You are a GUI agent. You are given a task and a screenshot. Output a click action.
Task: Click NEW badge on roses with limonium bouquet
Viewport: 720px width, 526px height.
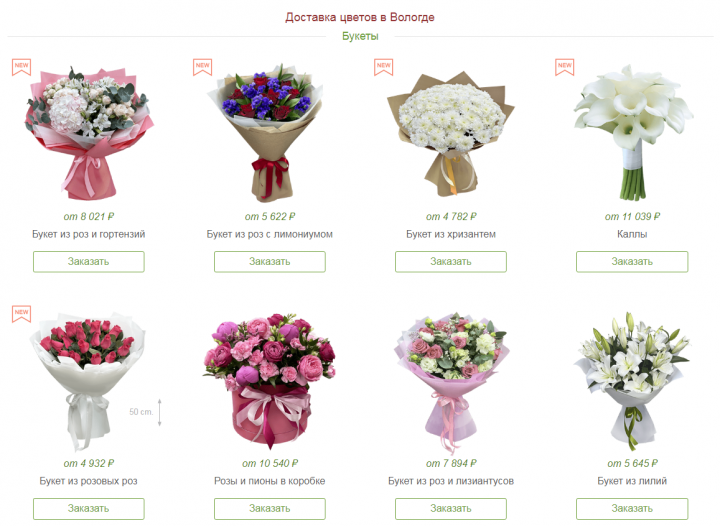click(x=202, y=67)
